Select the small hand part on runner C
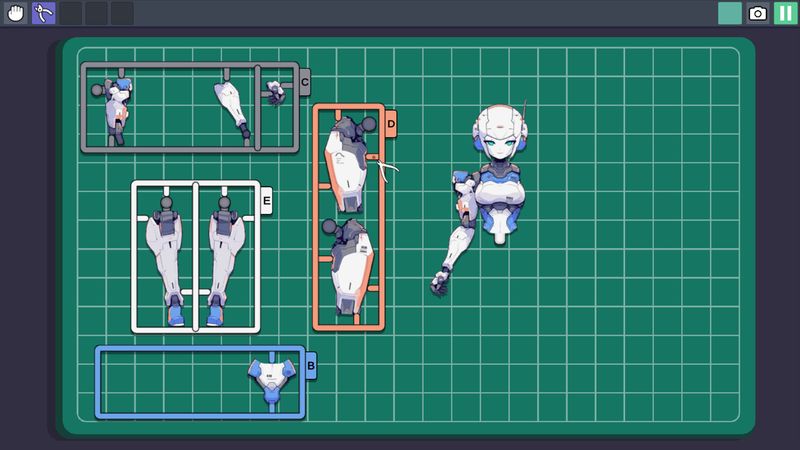Viewport: 800px width, 450px height. pyautogui.click(x=274, y=92)
